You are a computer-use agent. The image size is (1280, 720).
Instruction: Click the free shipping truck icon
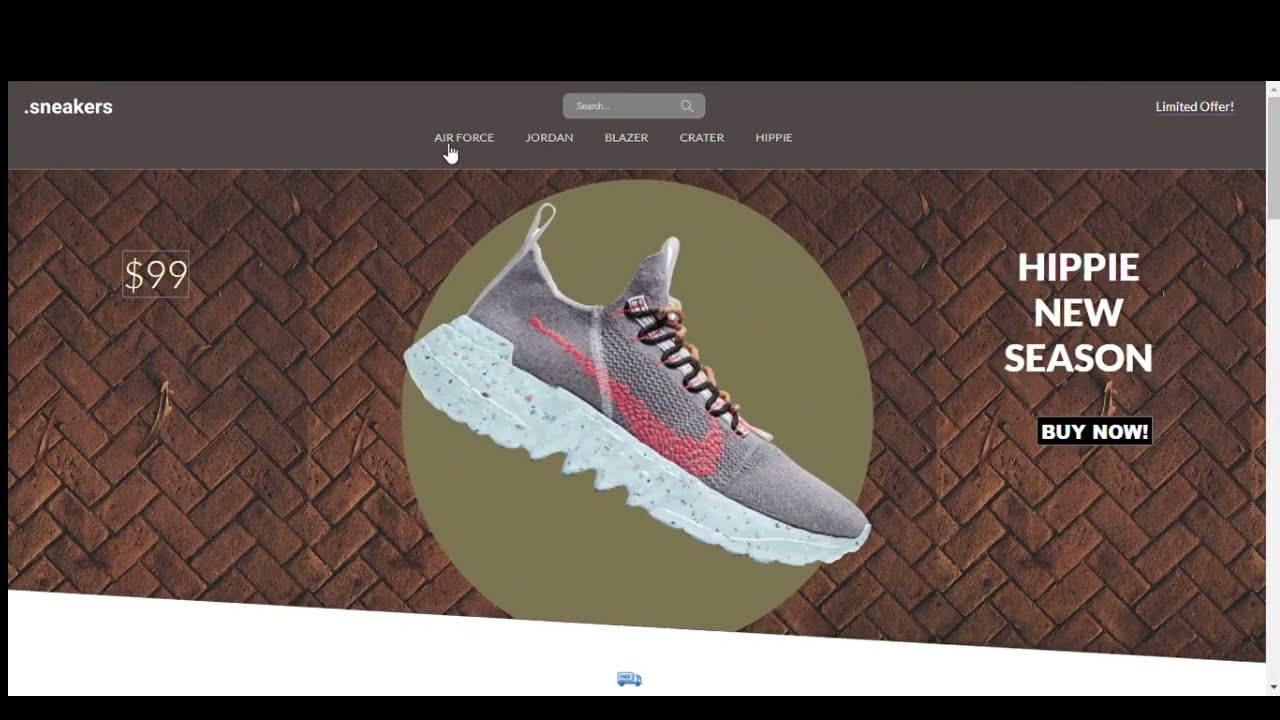pyautogui.click(x=629, y=679)
